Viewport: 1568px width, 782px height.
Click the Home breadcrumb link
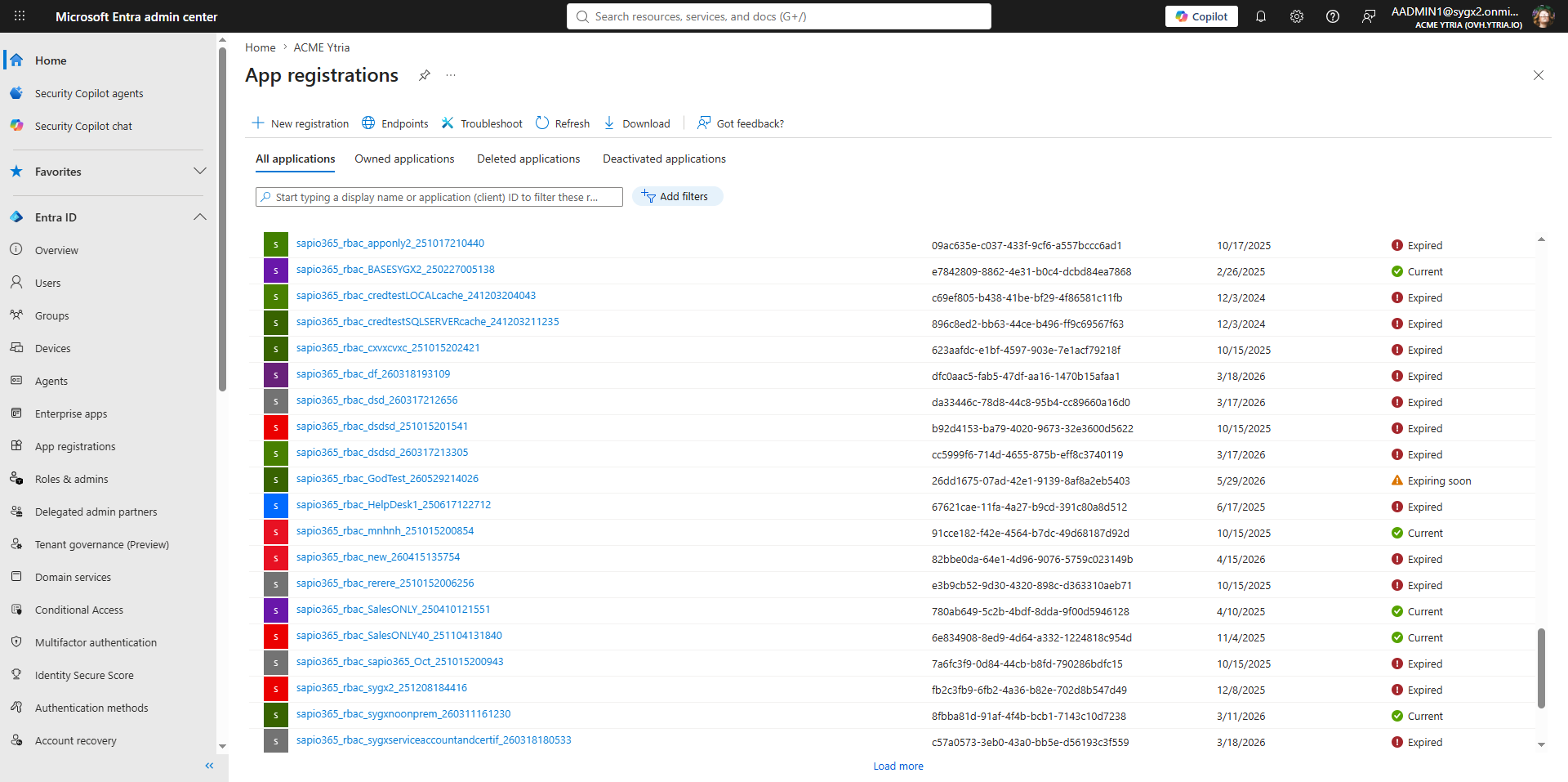(261, 47)
